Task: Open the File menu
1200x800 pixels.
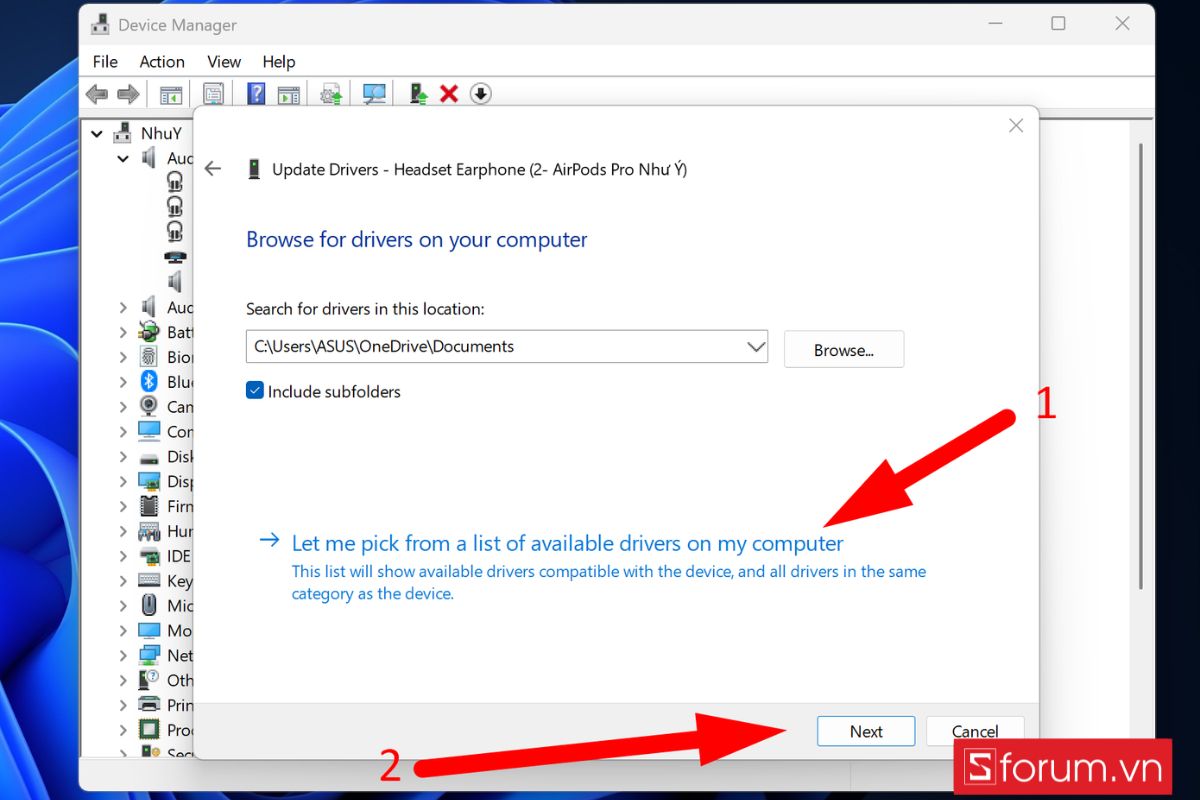Action: point(105,61)
